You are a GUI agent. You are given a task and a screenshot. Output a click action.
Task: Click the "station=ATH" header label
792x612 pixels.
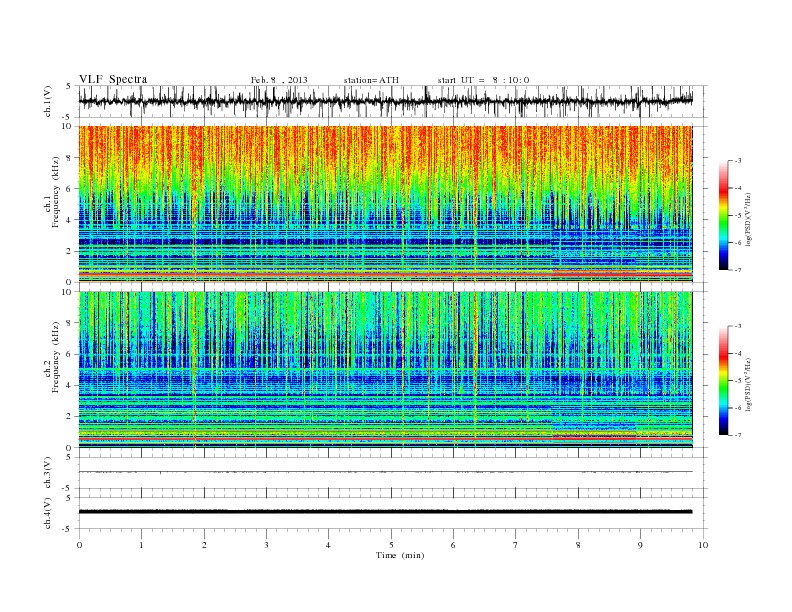tap(371, 80)
